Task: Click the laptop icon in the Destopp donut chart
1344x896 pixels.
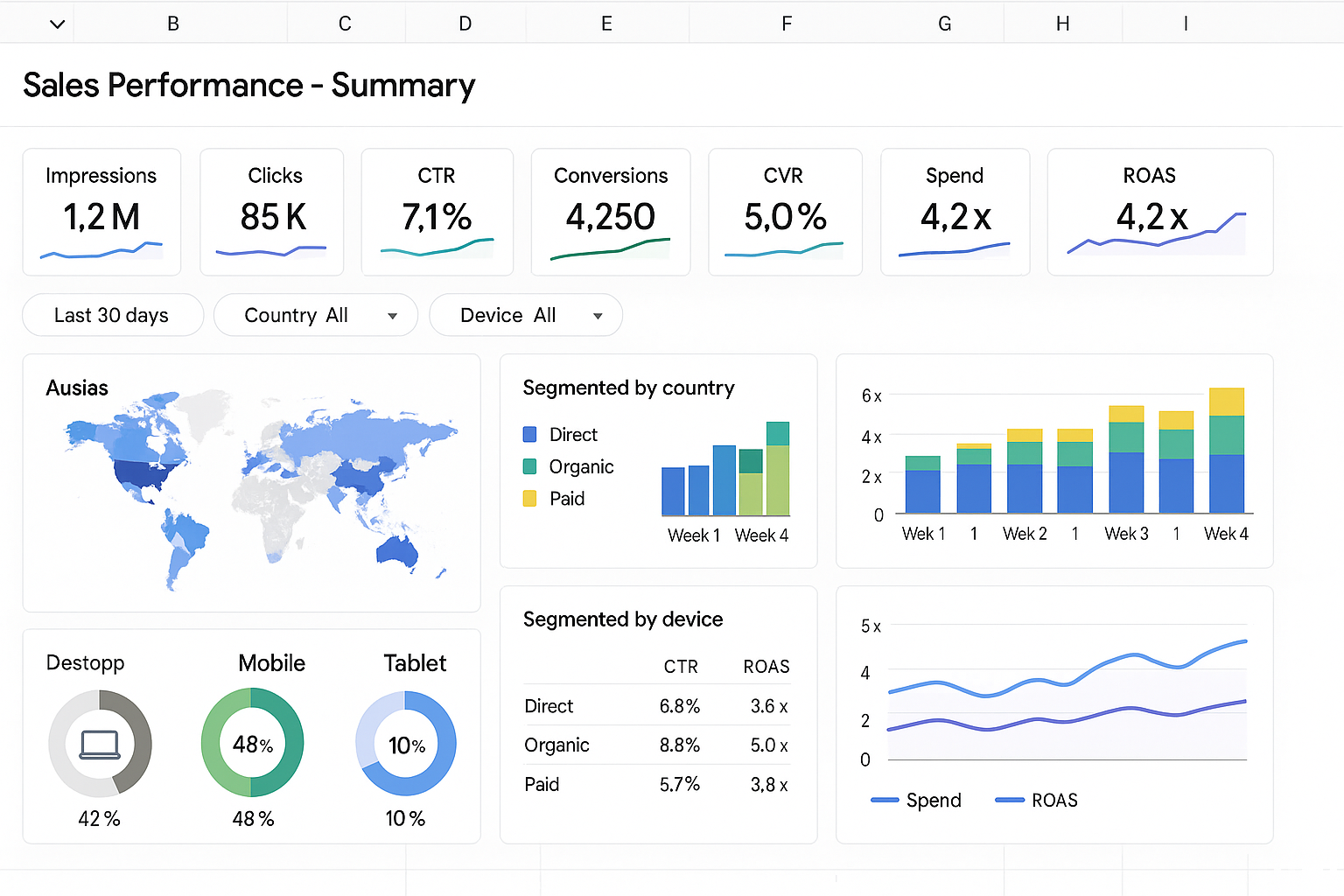Action: pos(100,743)
